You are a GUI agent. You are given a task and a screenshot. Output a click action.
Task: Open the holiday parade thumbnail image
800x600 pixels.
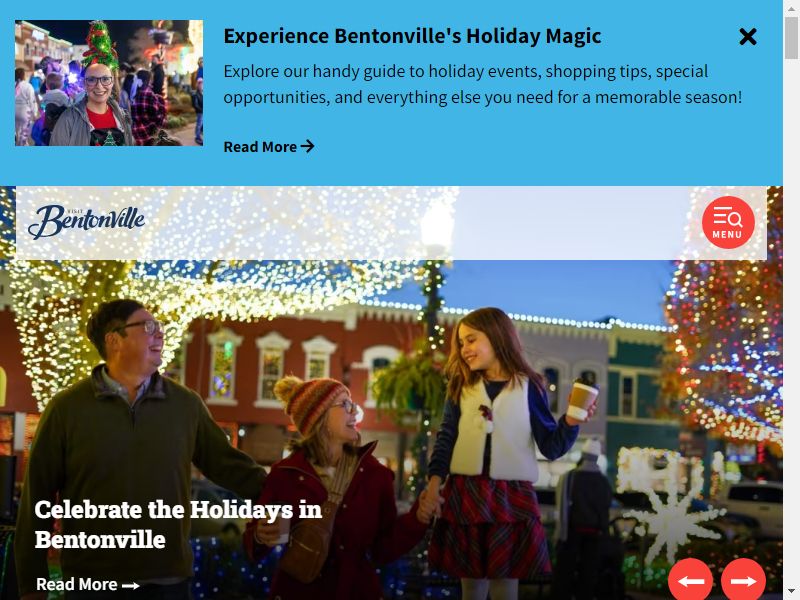(x=109, y=83)
